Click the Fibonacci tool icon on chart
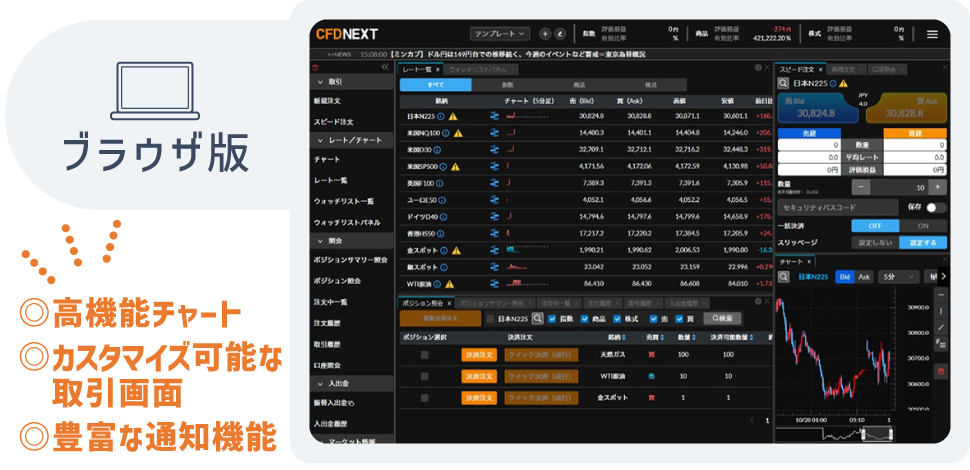 [x=941, y=343]
